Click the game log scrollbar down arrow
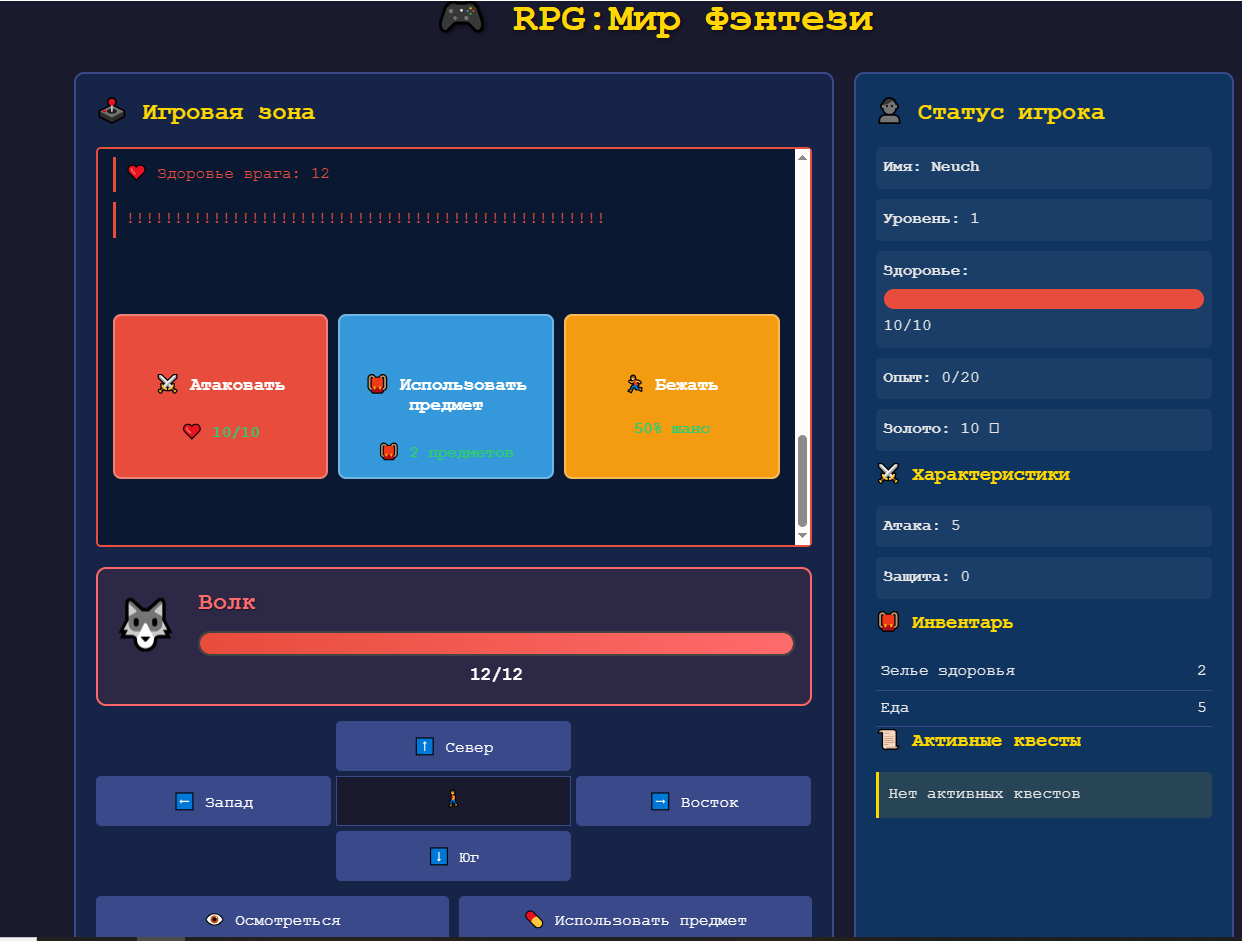The height and width of the screenshot is (941, 1242). click(x=802, y=537)
